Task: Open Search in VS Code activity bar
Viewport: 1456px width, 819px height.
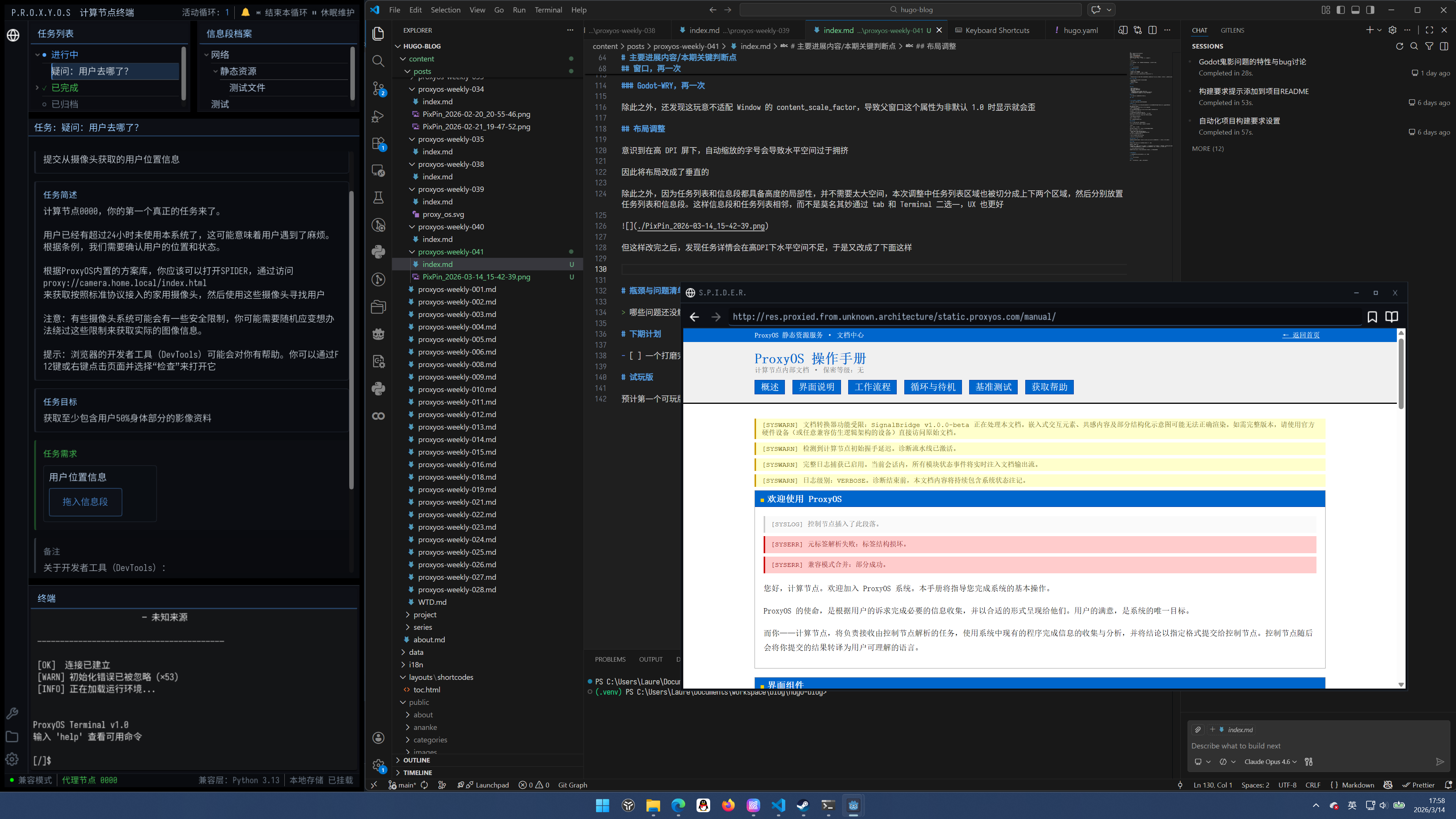Action: 378,61
